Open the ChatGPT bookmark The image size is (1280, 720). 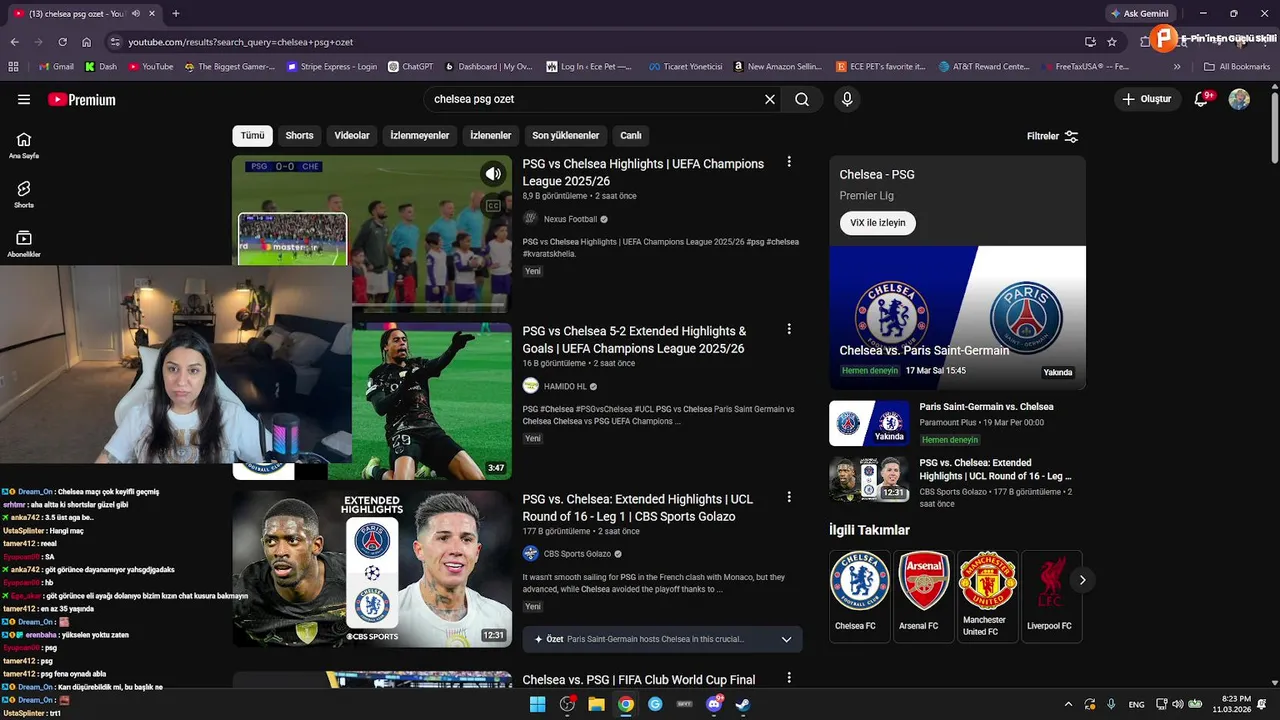pyautogui.click(x=410, y=67)
